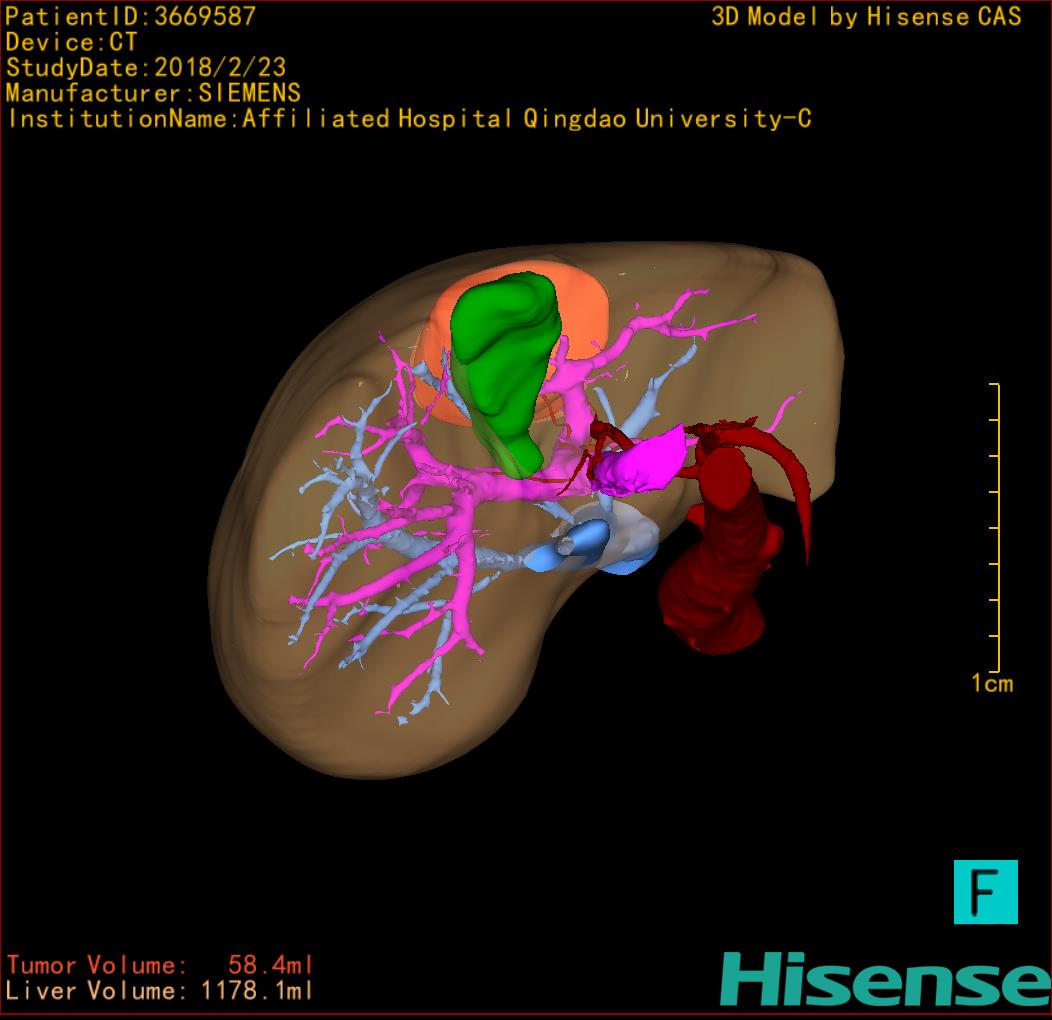Click the Tumor Volume 58.4ml readout
Image resolution: width=1052 pixels, height=1020 pixels.
160,965
